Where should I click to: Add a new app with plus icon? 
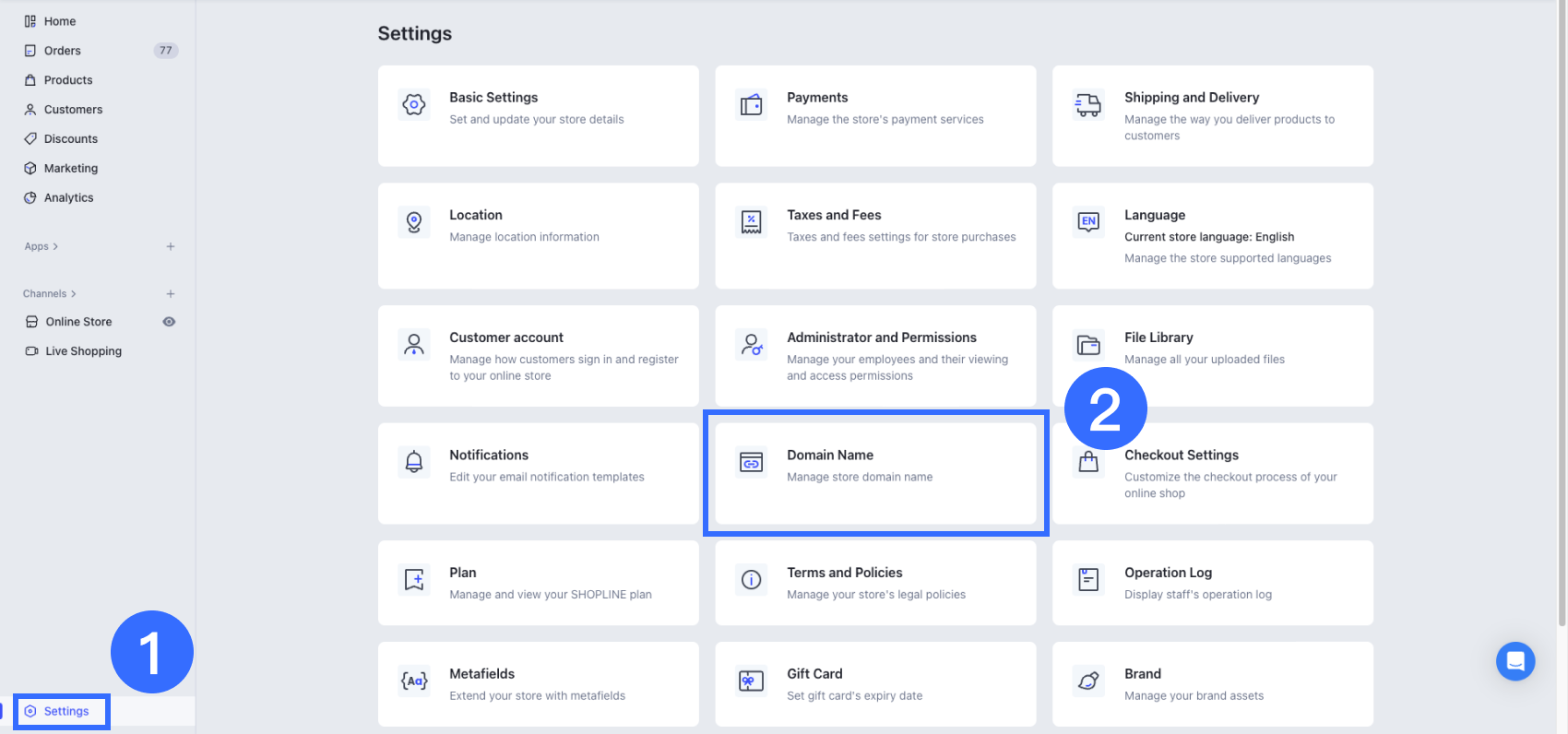click(x=171, y=246)
